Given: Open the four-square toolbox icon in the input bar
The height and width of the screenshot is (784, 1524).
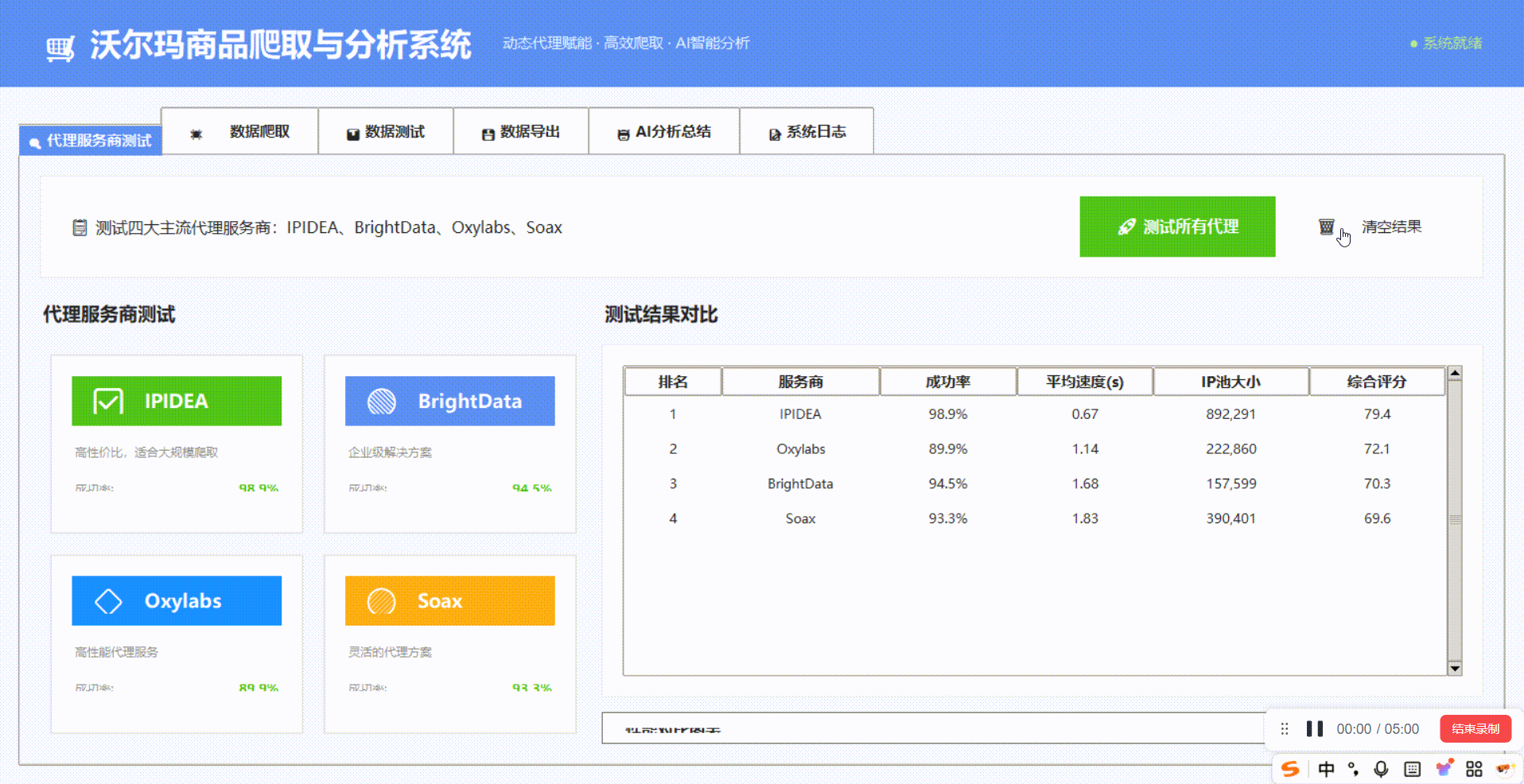Looking at the screenshot, I should pos(1474,769).
